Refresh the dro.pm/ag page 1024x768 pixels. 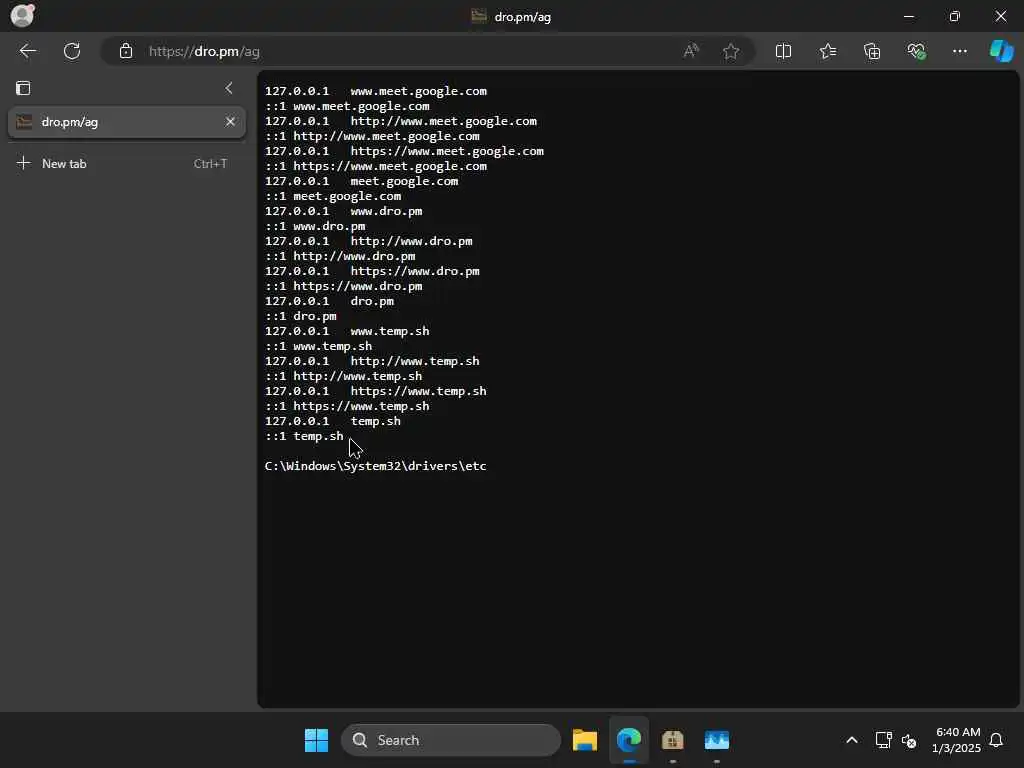click(x=72, y=51)
